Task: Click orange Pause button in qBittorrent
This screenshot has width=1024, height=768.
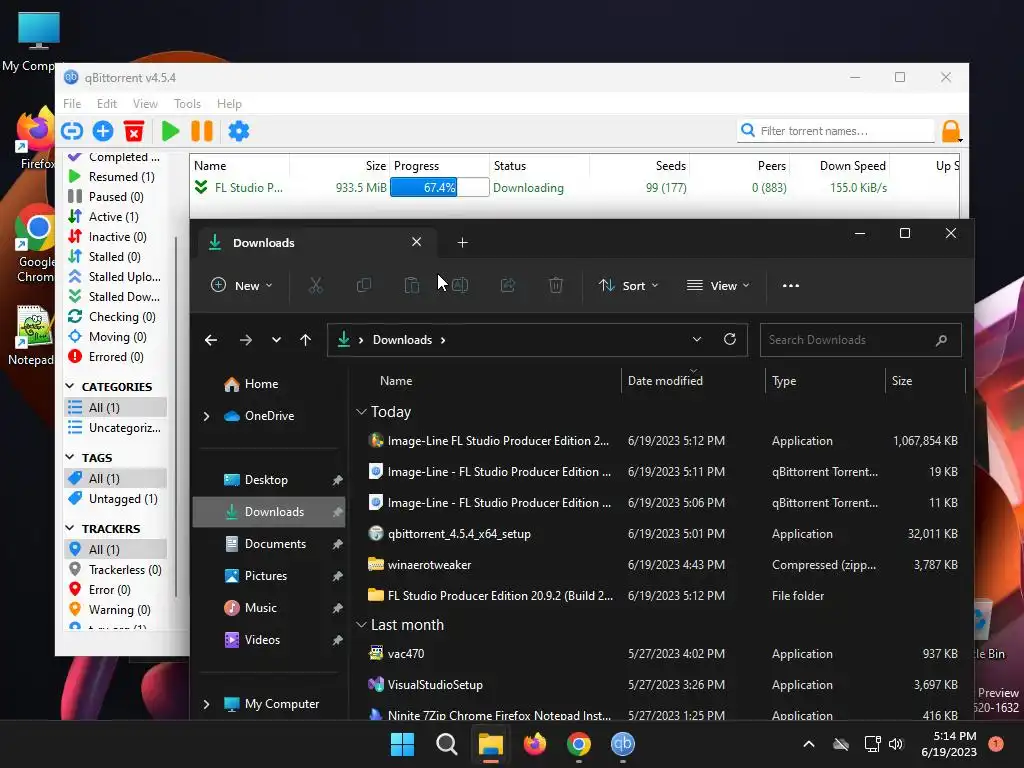Action: tap(202, 131)
